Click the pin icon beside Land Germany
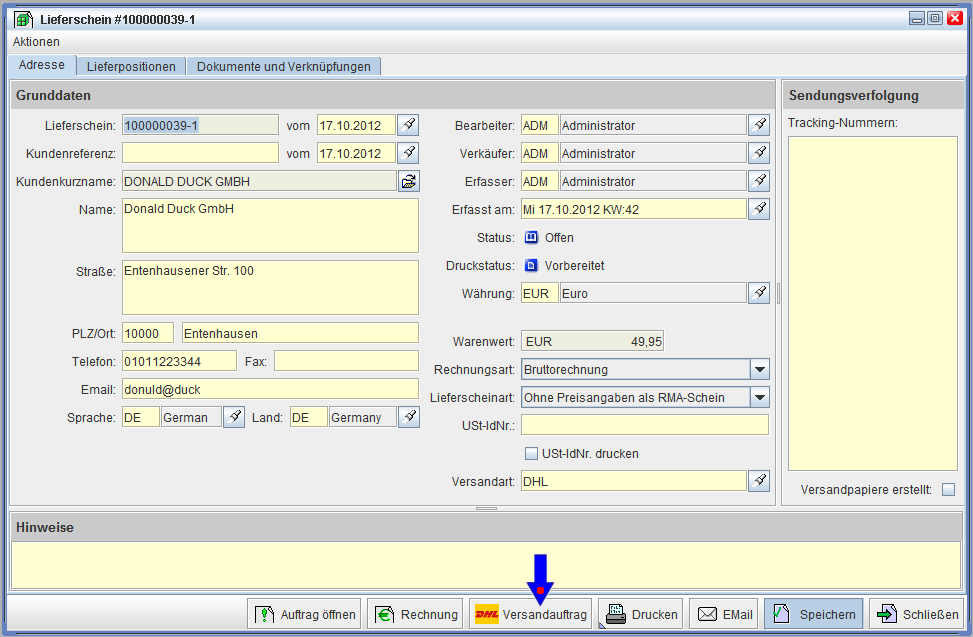 tap(408, 417)
